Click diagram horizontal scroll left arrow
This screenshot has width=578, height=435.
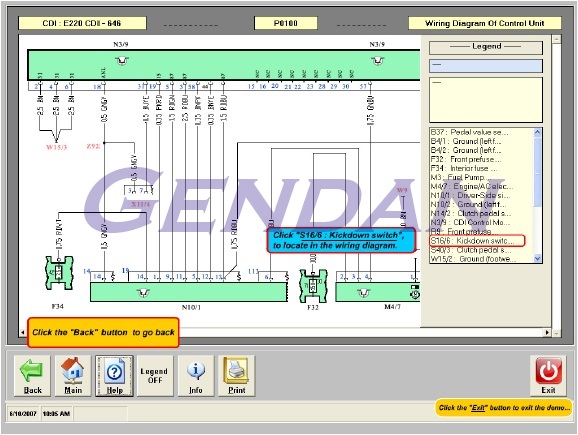click(23, 333)
